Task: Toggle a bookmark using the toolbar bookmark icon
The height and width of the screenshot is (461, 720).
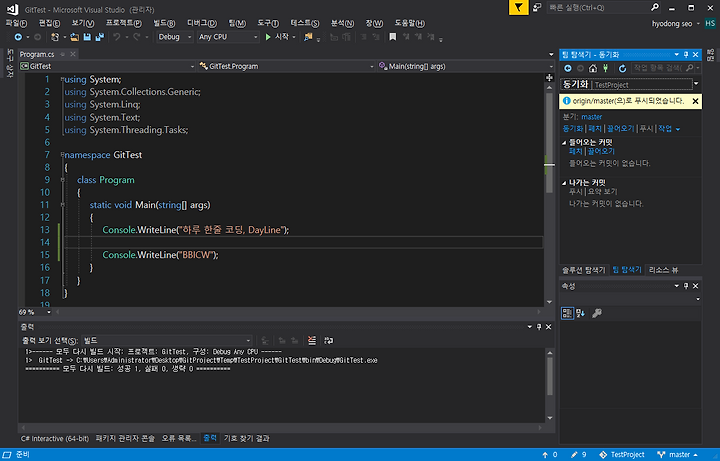Action: [x=393, y=37]
